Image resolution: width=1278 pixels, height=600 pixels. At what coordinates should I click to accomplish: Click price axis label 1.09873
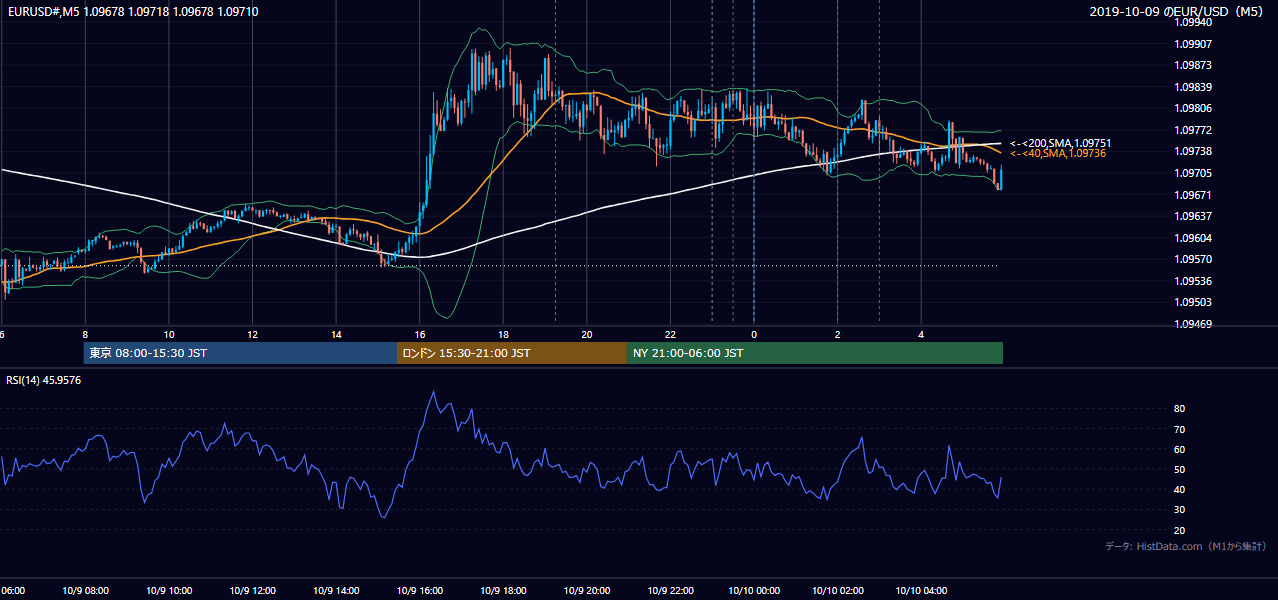(x=1193, y=65)
